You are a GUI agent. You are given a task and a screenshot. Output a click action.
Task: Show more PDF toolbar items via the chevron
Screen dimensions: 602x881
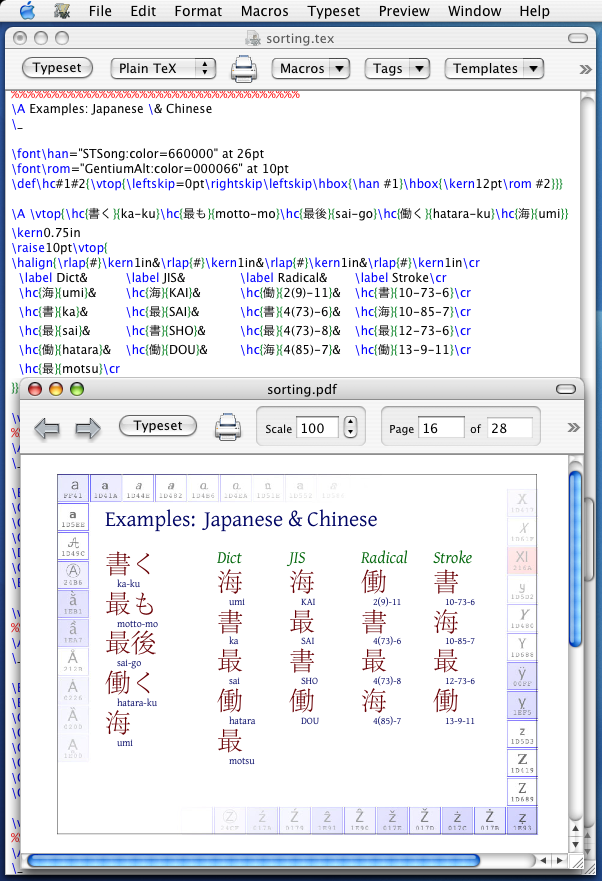573,428
